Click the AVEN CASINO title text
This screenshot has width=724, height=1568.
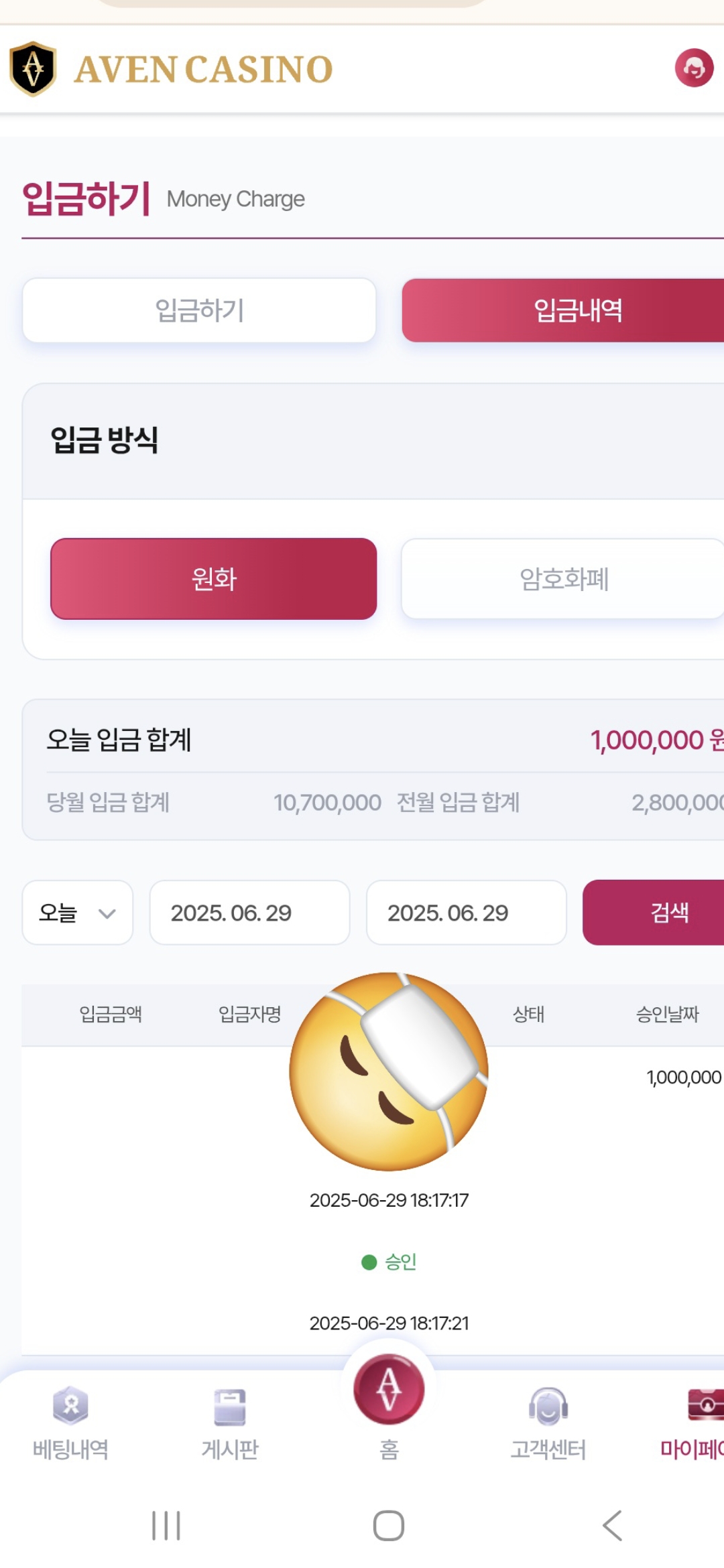point(203,70)
